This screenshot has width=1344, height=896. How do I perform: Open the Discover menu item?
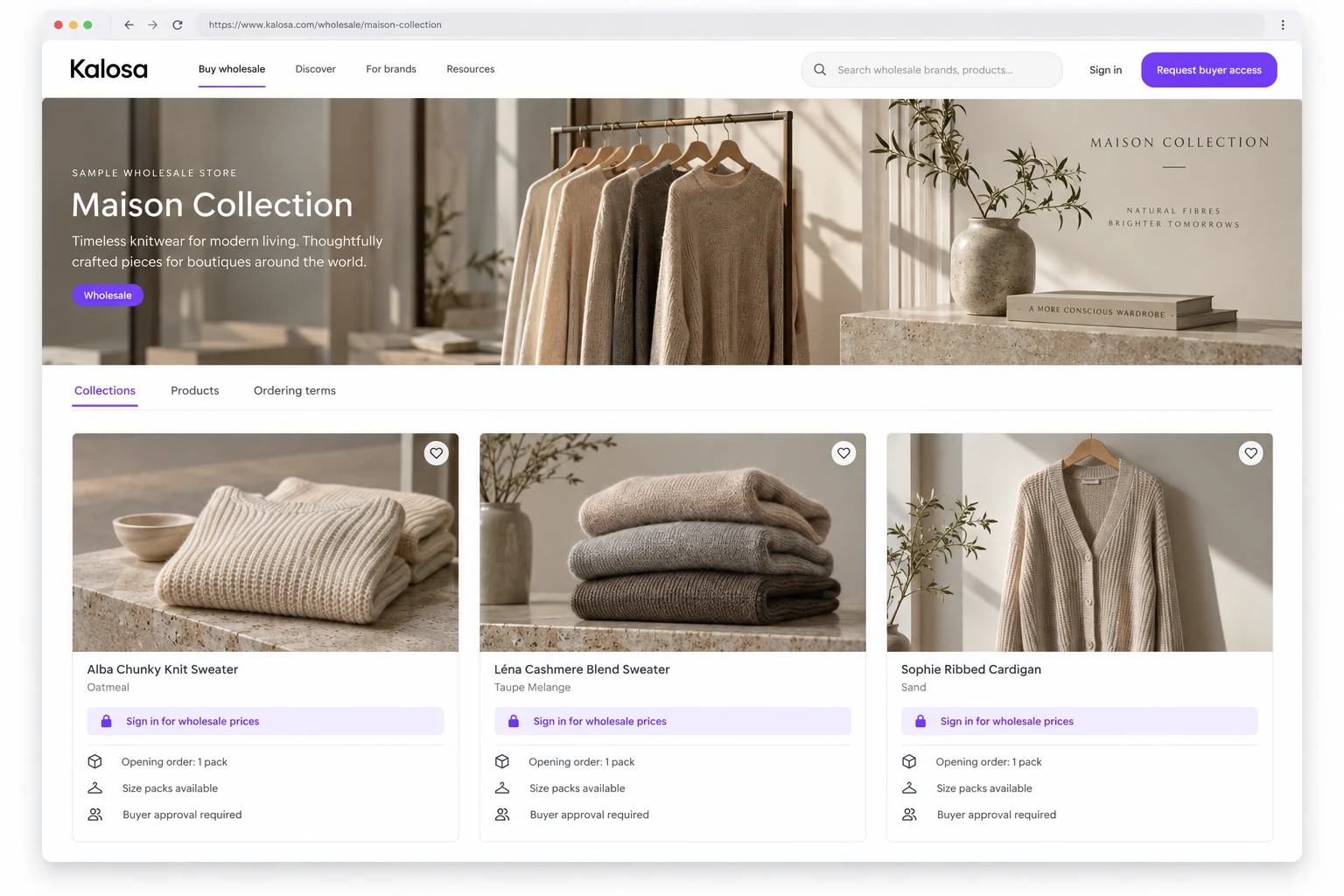(x=316, y=69)
